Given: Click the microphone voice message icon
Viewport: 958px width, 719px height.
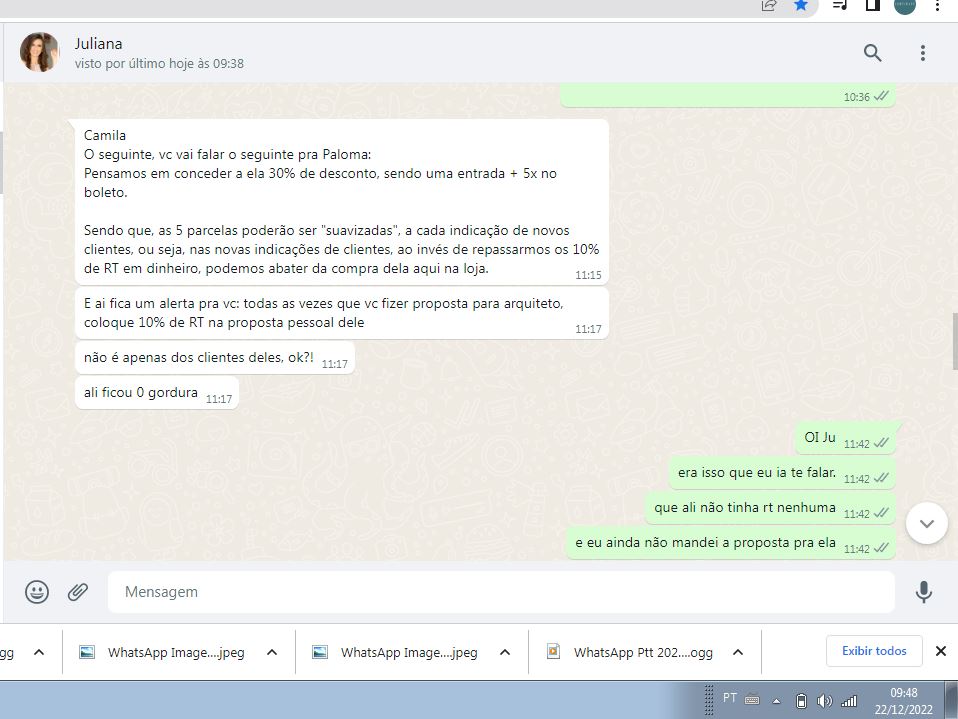Looking at the screenshot, I should 924,592.
